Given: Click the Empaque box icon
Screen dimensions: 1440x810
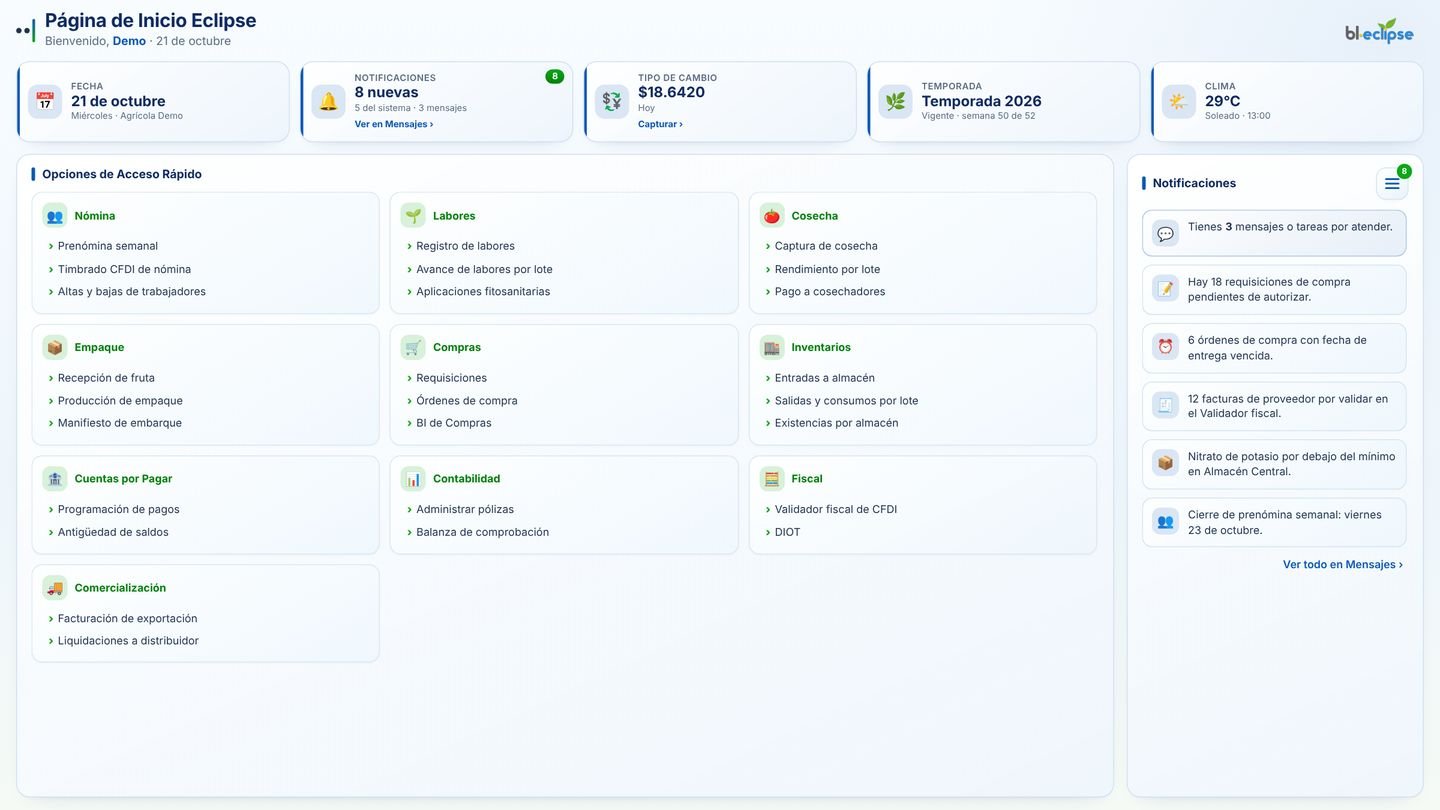Looking at the screenshot, I should (x=55, y=348).
